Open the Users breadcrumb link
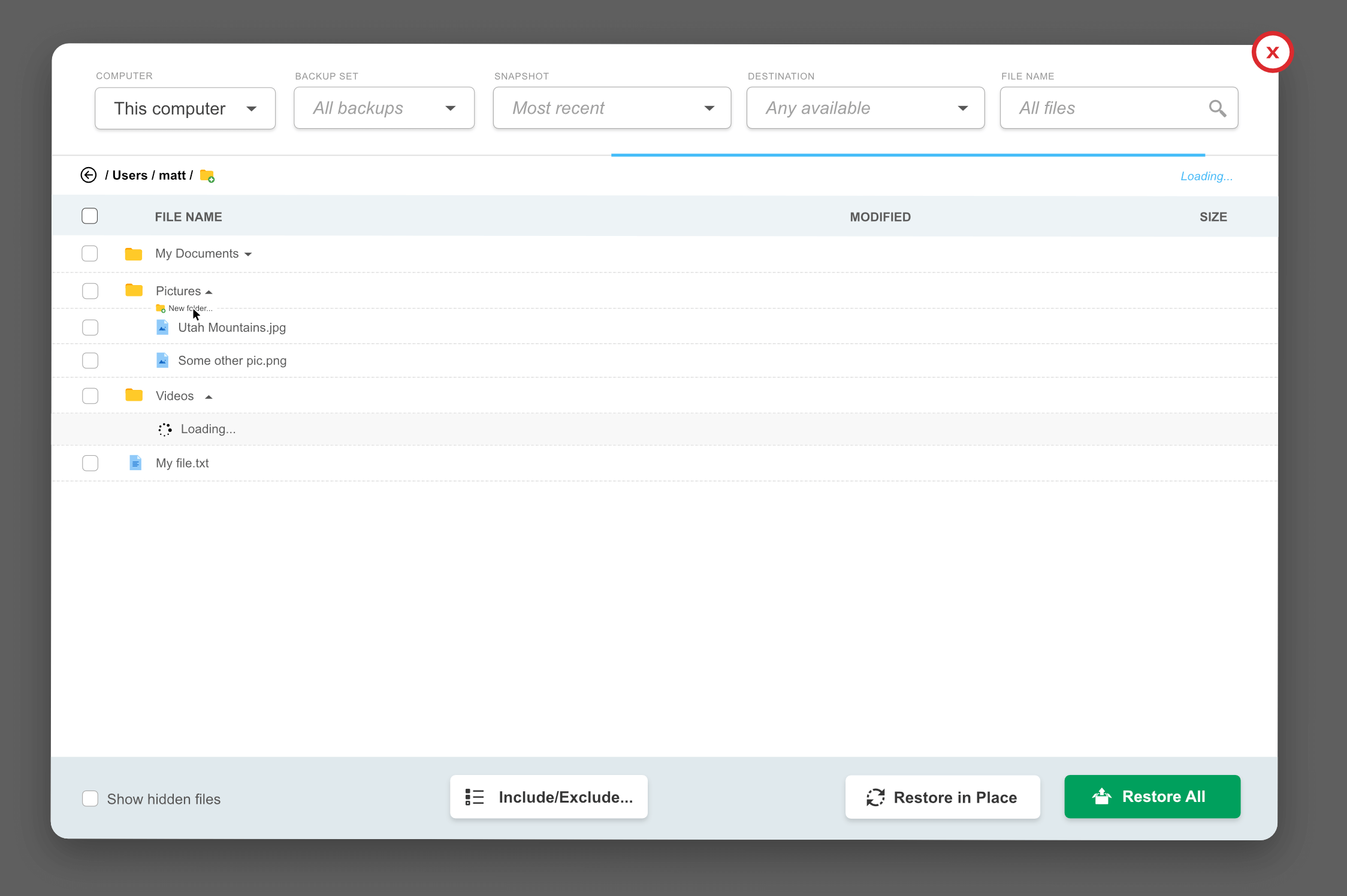The width and height of the screenshot is (1347, 896). 130,175
